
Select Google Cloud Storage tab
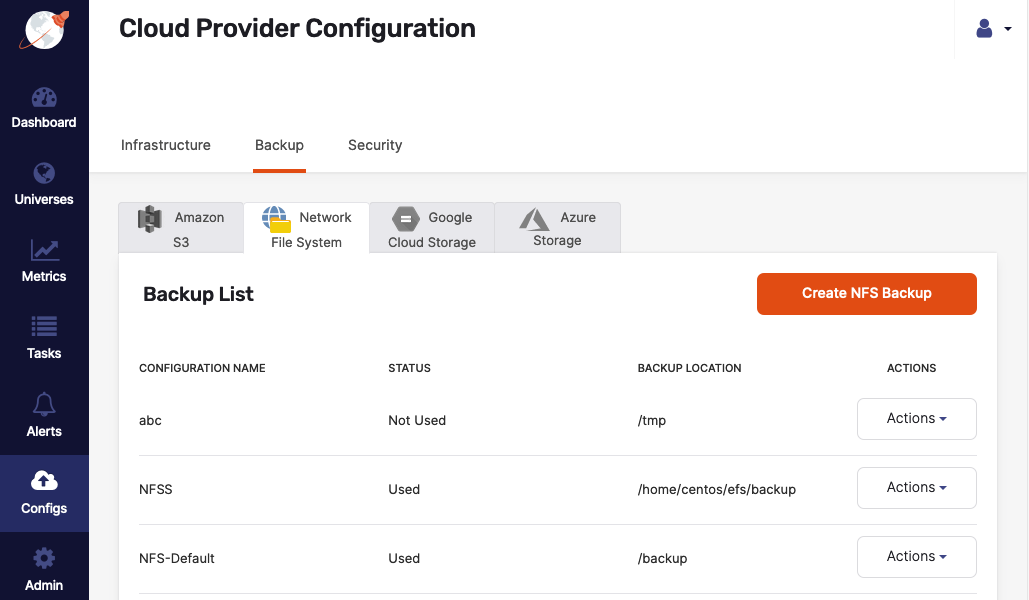pos(432,228)
